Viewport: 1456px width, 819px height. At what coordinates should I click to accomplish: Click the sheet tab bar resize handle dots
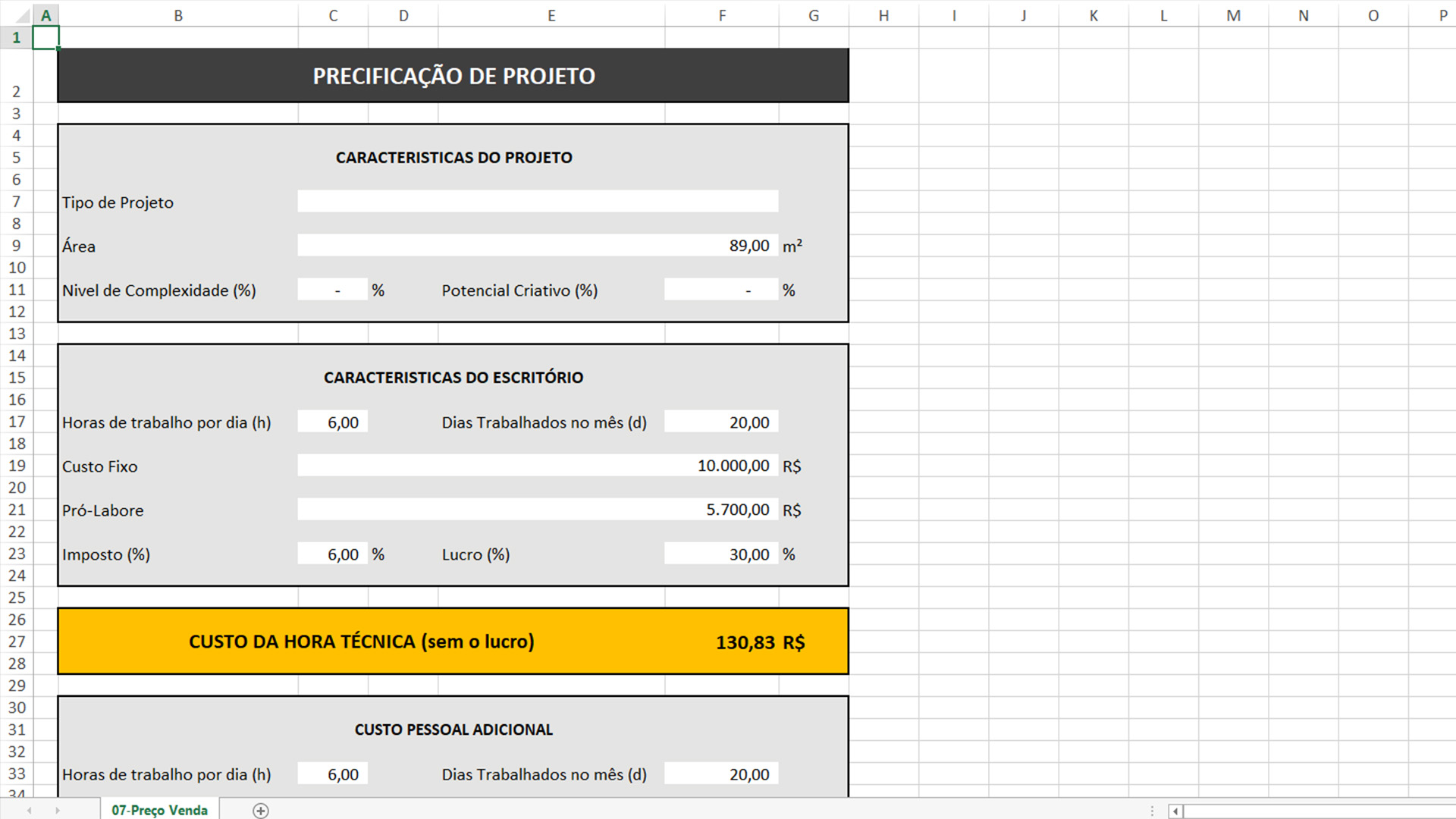point(1151,811)
